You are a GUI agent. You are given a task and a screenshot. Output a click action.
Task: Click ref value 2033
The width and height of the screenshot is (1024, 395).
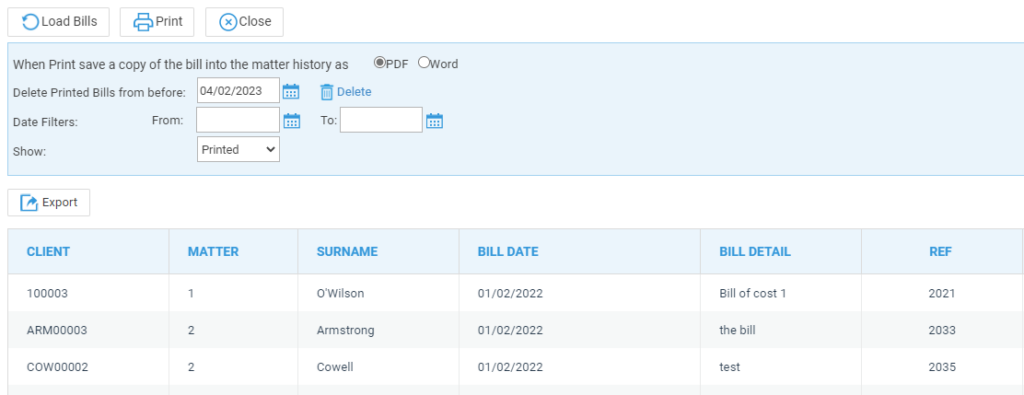click(942, 330)
